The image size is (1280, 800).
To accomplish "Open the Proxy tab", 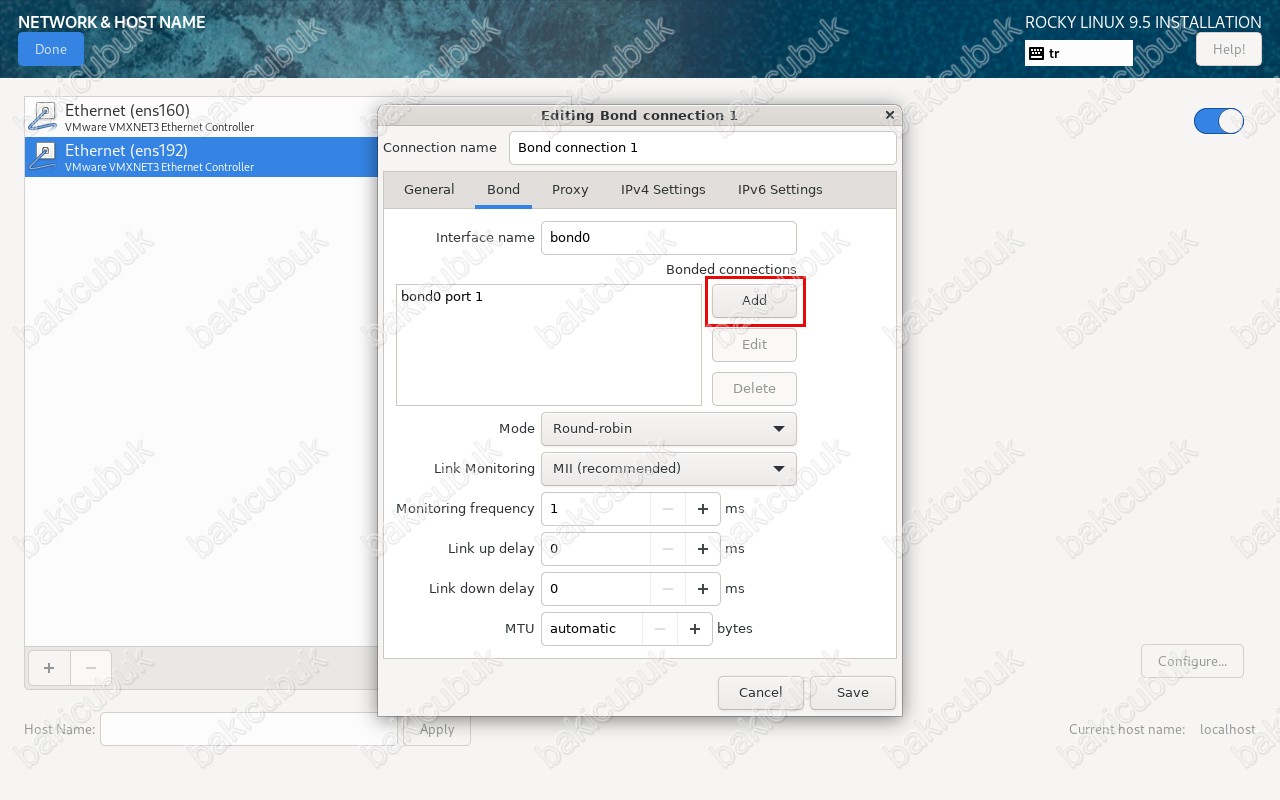I will click(x=570, y=189).
